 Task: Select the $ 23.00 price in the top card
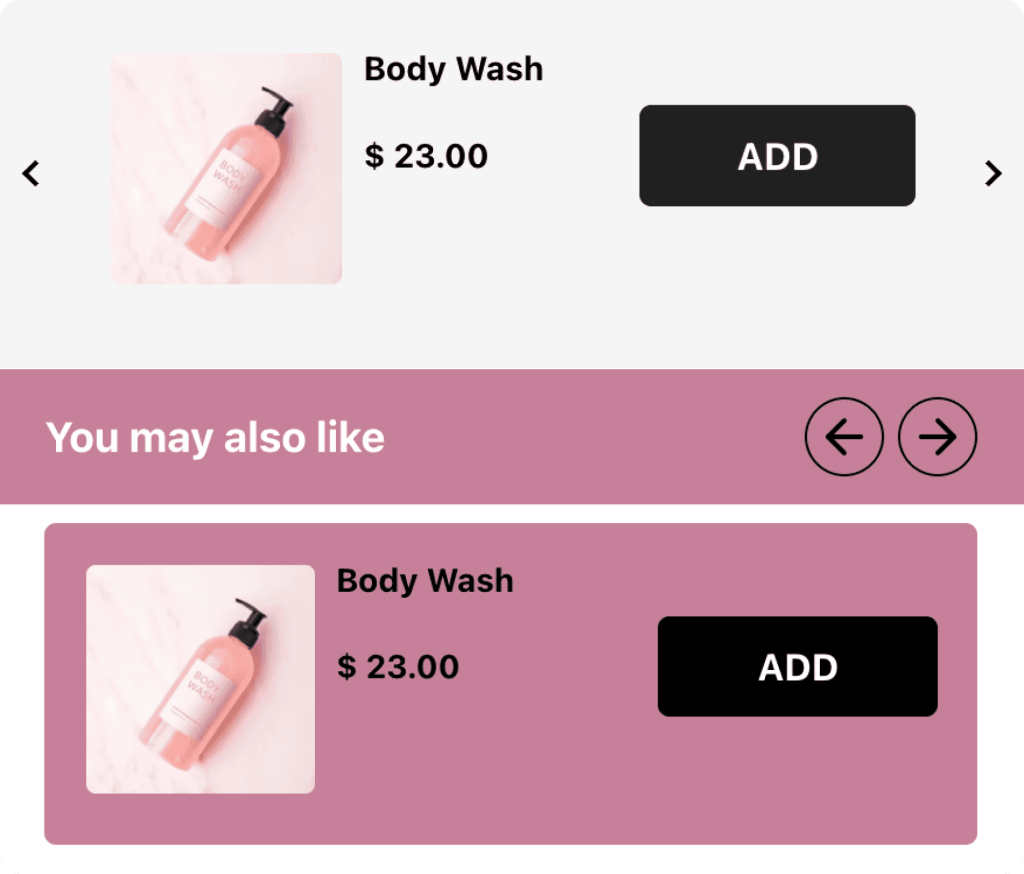(x=426, y=156)
